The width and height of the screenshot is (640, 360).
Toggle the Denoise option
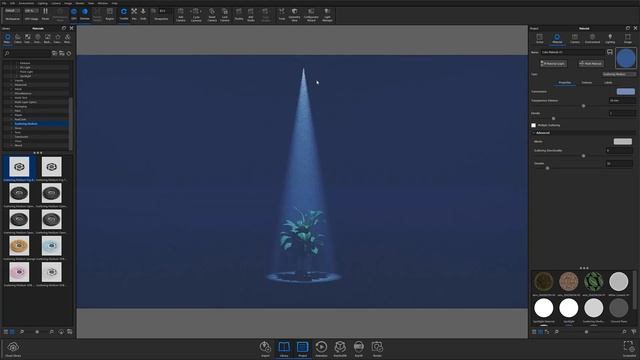84,14
